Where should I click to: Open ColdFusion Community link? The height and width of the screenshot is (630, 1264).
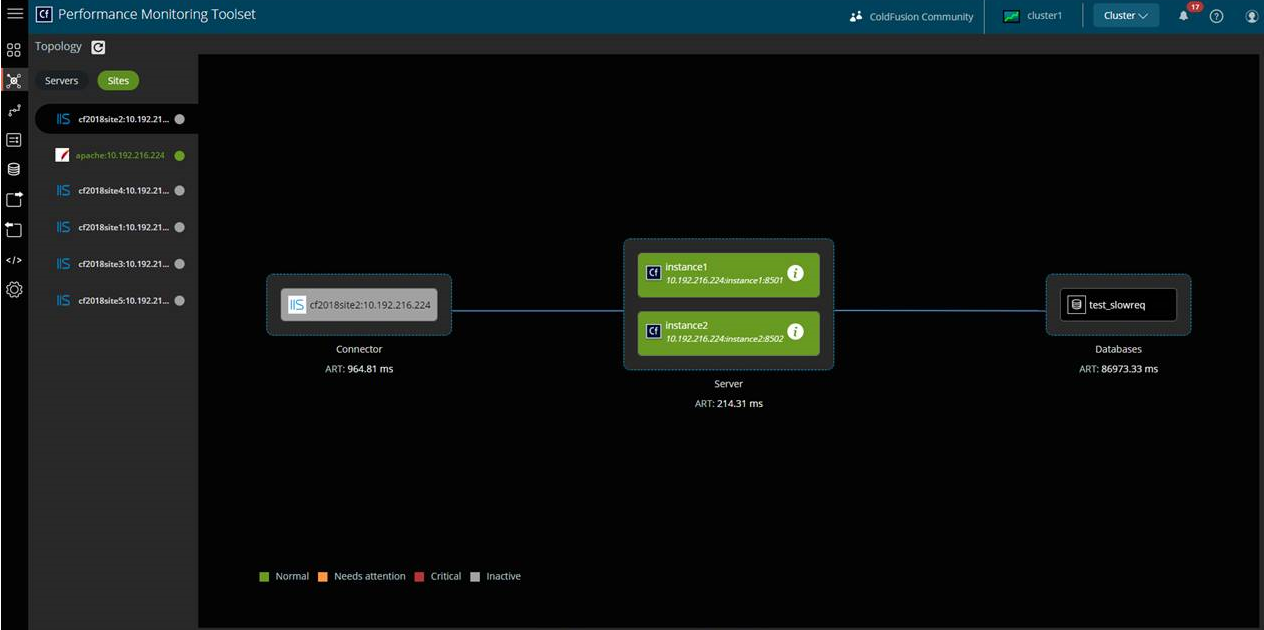pyautogui.click(x=921, y=16)
